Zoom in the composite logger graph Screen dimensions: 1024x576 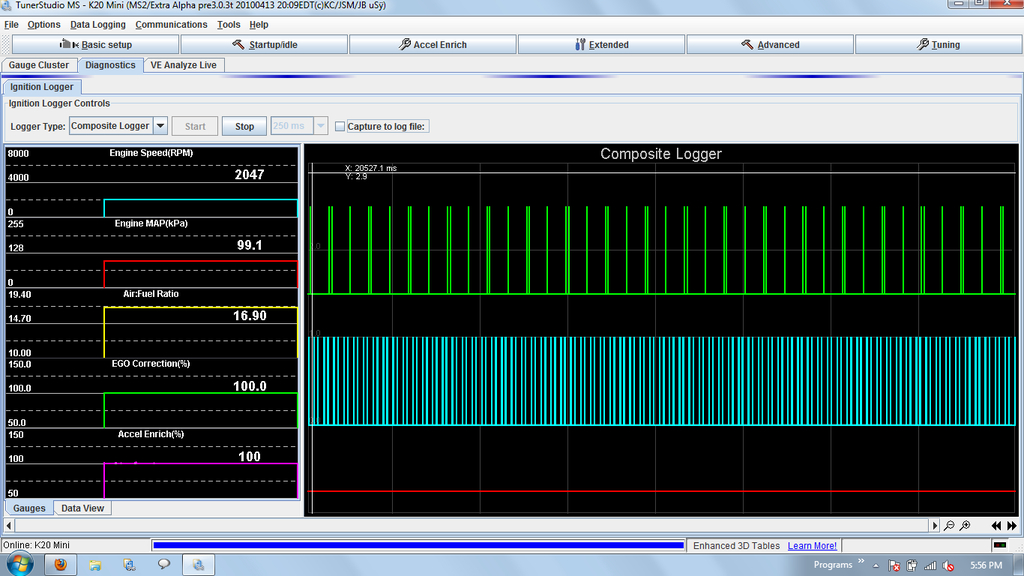coord(965,525)
